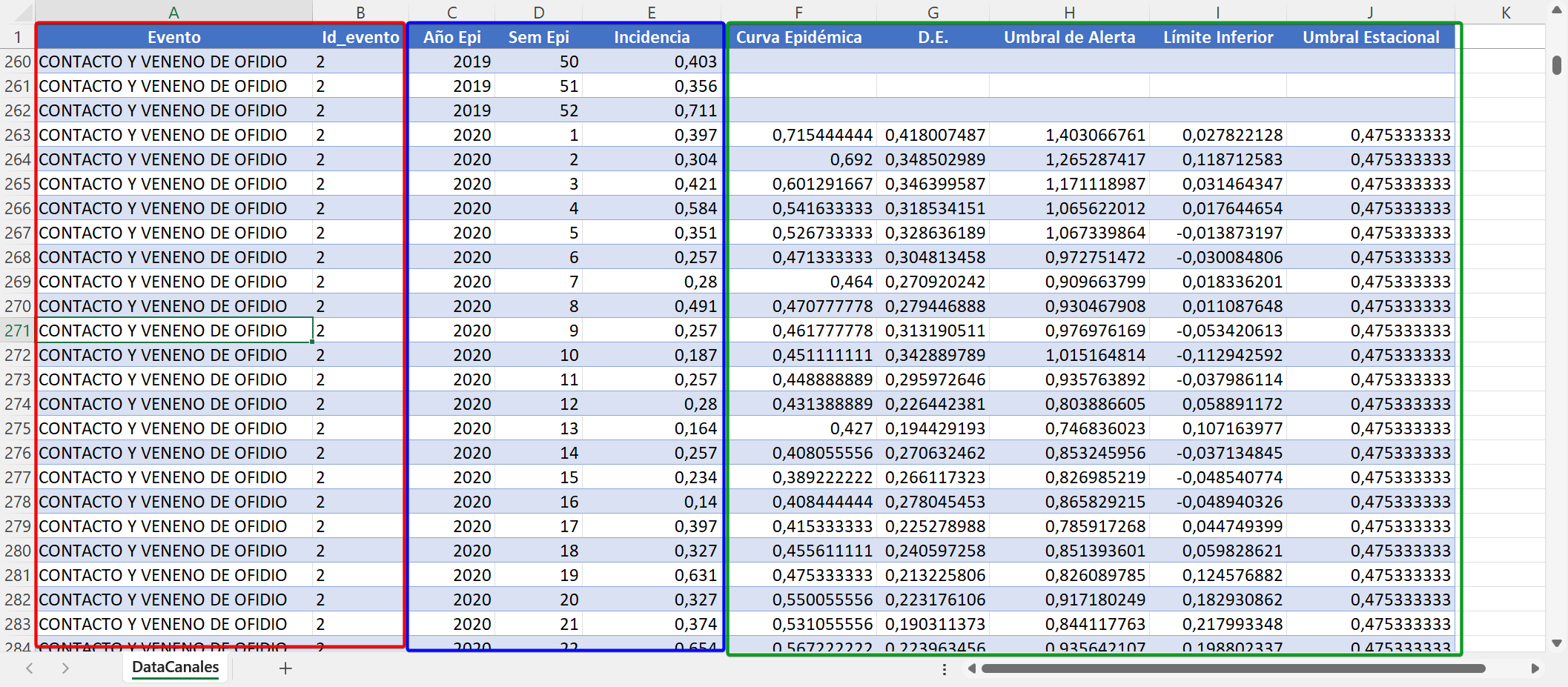Select row 260 header

pyautogui.click(x=18, y=62)
